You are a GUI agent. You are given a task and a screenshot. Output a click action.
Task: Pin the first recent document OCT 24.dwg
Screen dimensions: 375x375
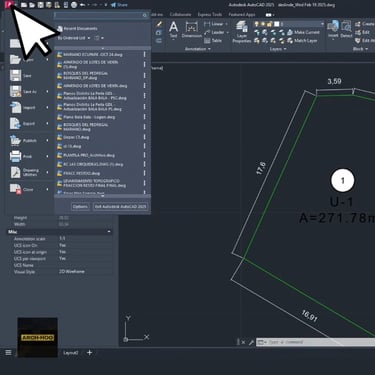(145, 54)
